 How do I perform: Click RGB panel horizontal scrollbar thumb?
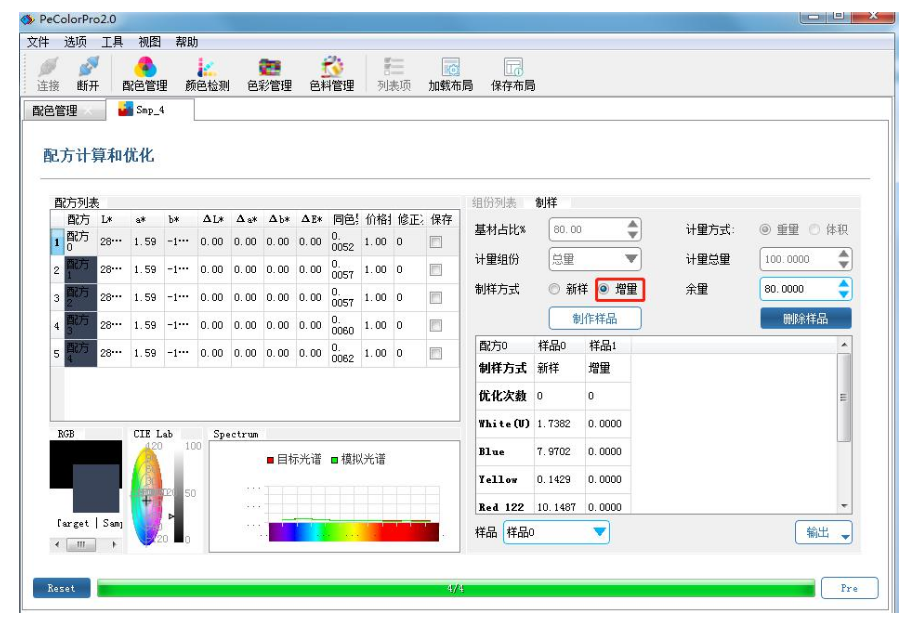click(x=81, y=544)
